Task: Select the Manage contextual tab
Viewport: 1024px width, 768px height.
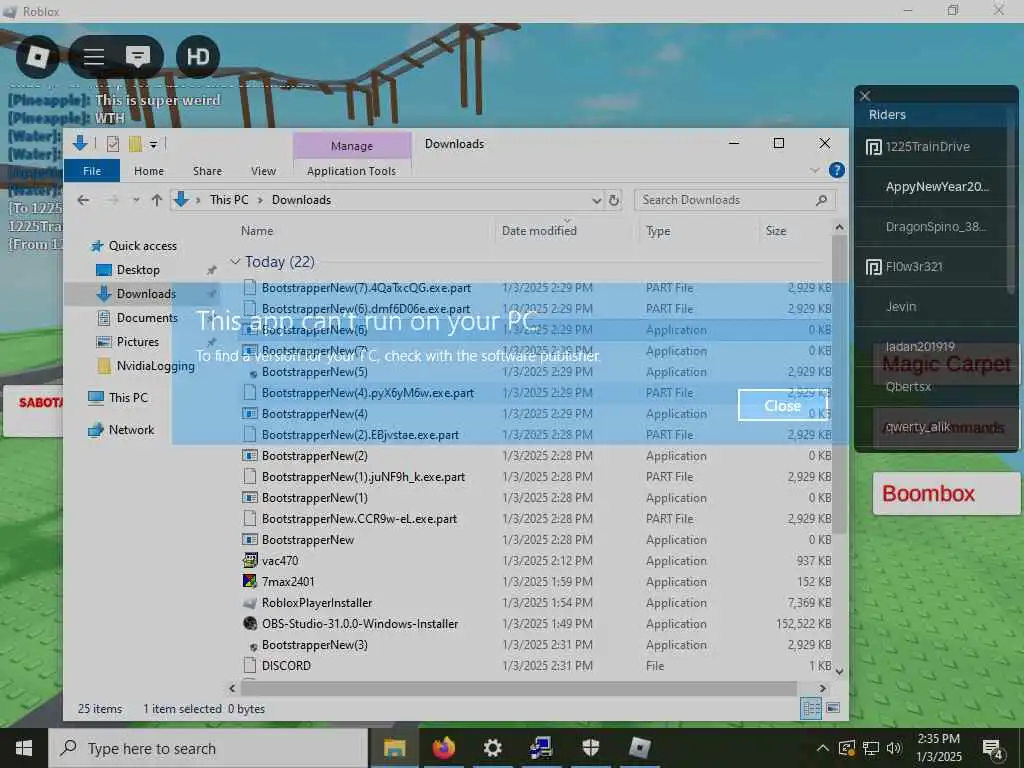Action: coord(351,146)
